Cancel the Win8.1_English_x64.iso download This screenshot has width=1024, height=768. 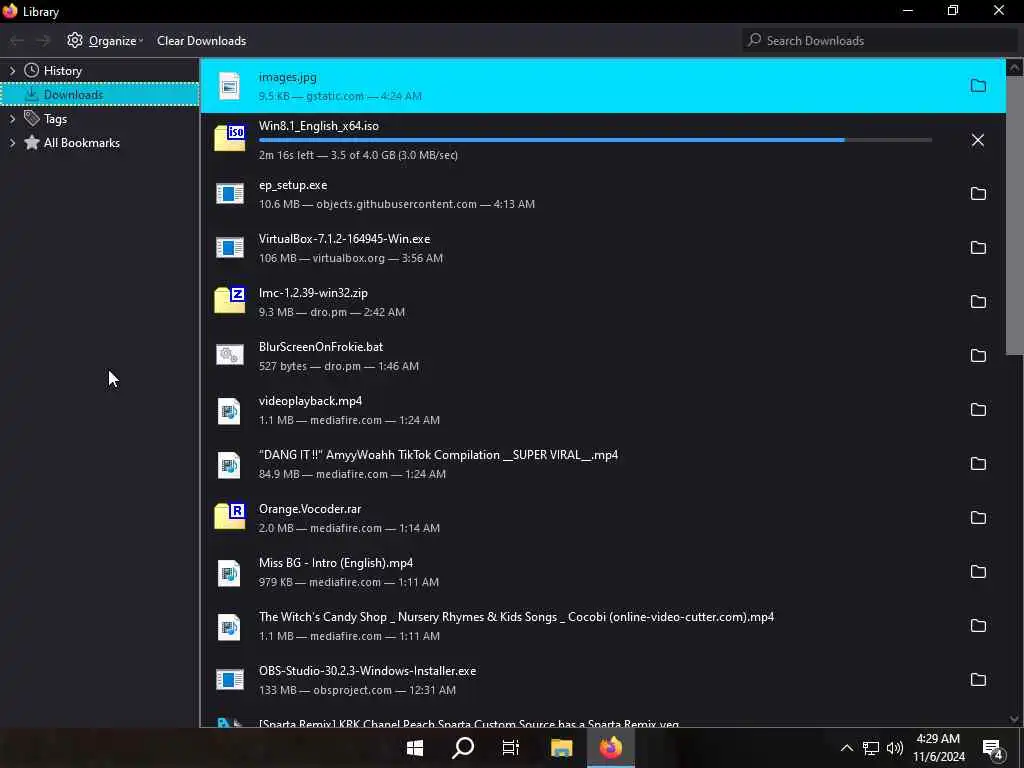[978, 140]
